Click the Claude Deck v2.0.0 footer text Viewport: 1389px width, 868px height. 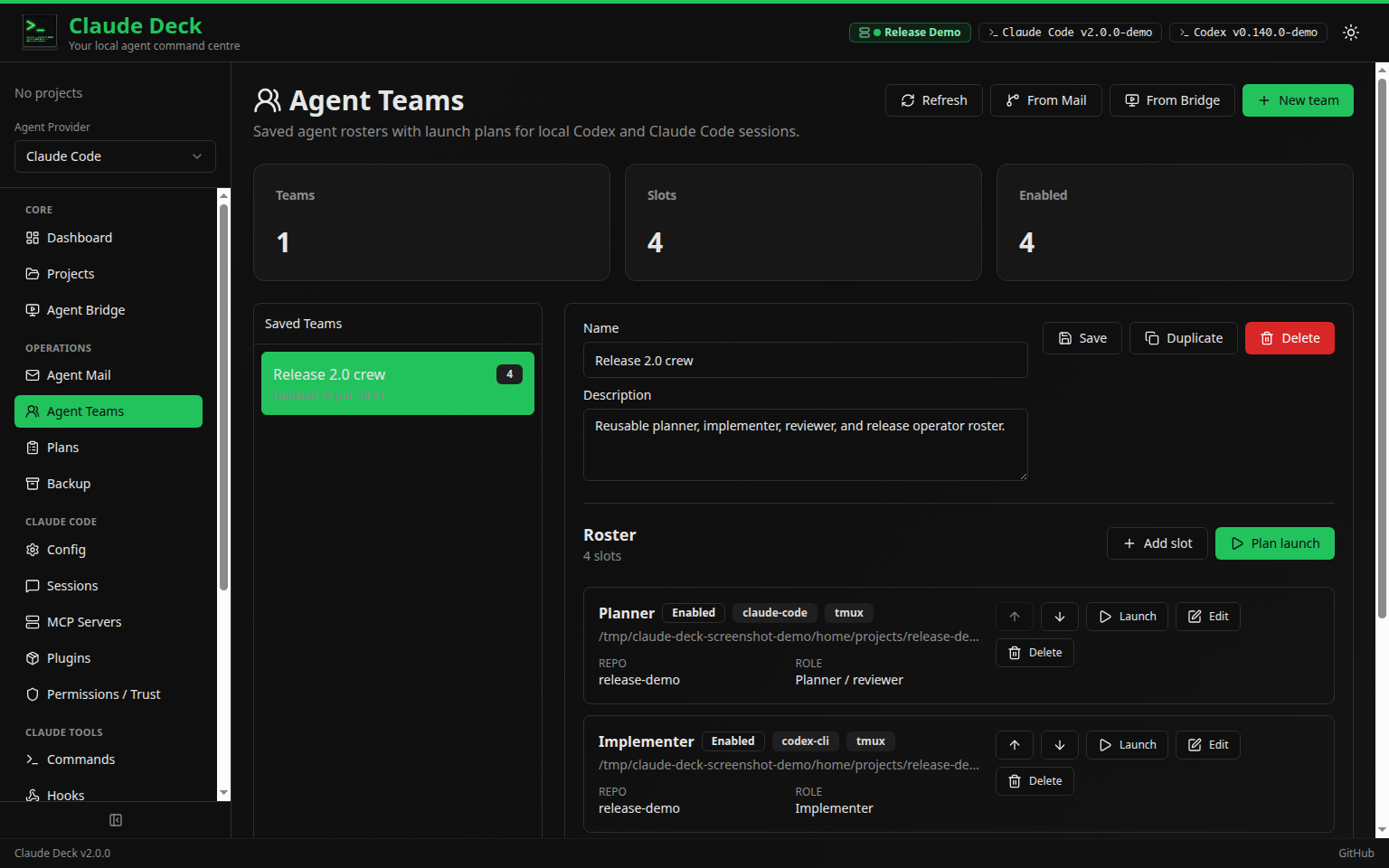[62, 854]
